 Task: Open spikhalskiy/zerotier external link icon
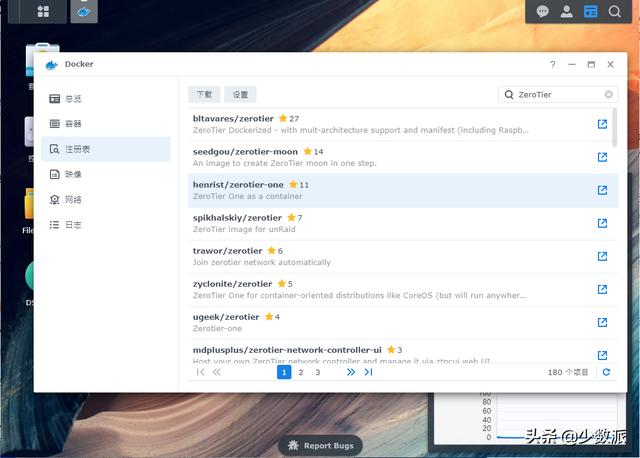coord(602,223)
